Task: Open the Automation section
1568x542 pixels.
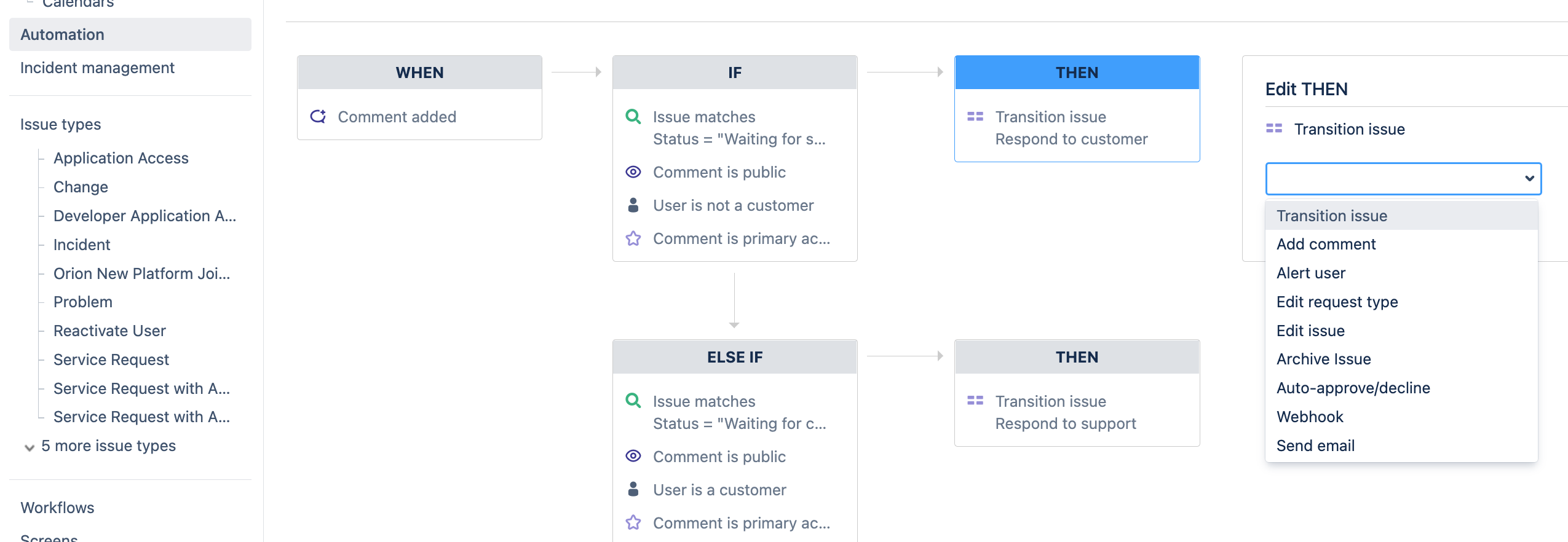Action: 62,34
